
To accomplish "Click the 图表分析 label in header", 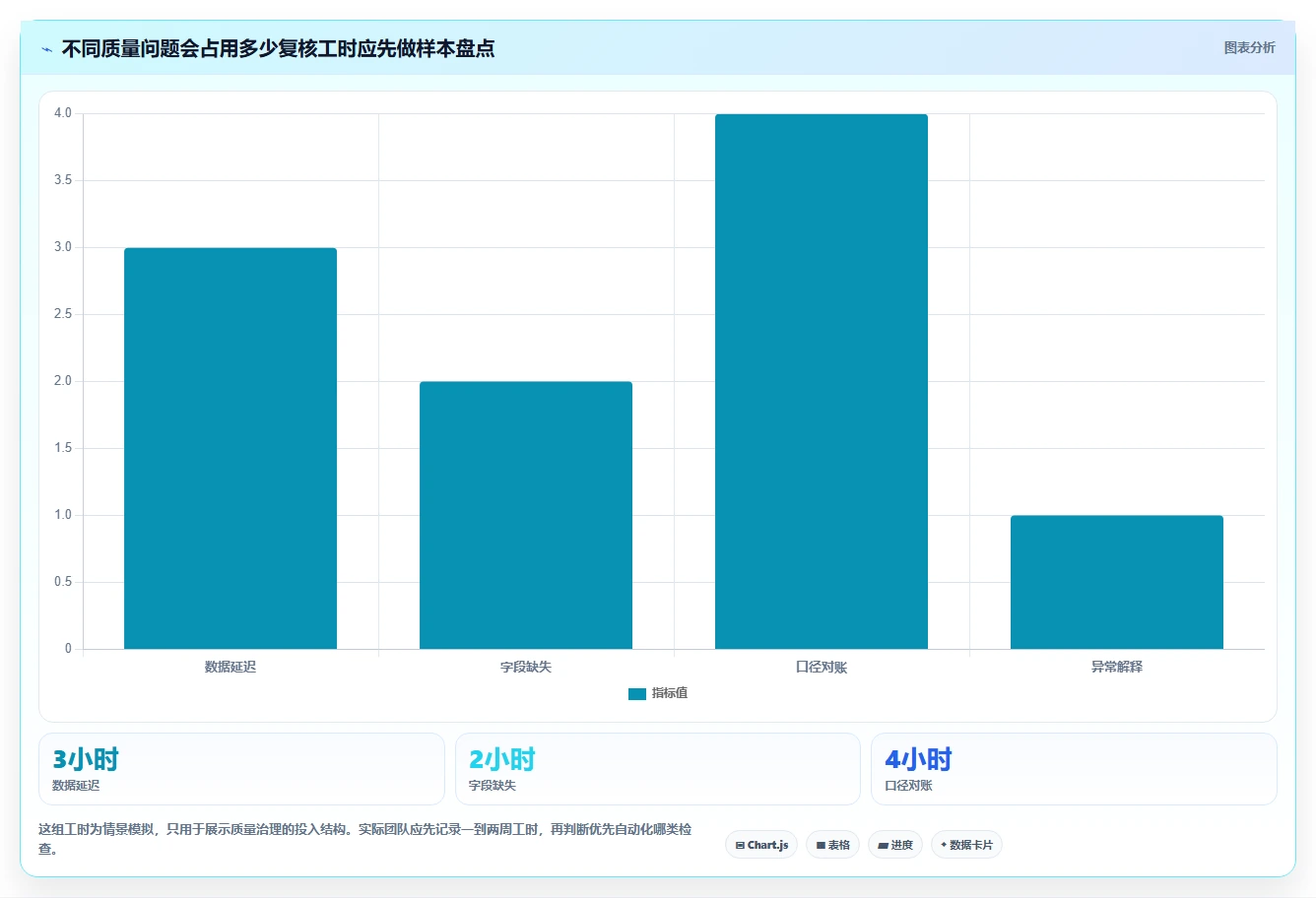I will tap(1249, 47).
